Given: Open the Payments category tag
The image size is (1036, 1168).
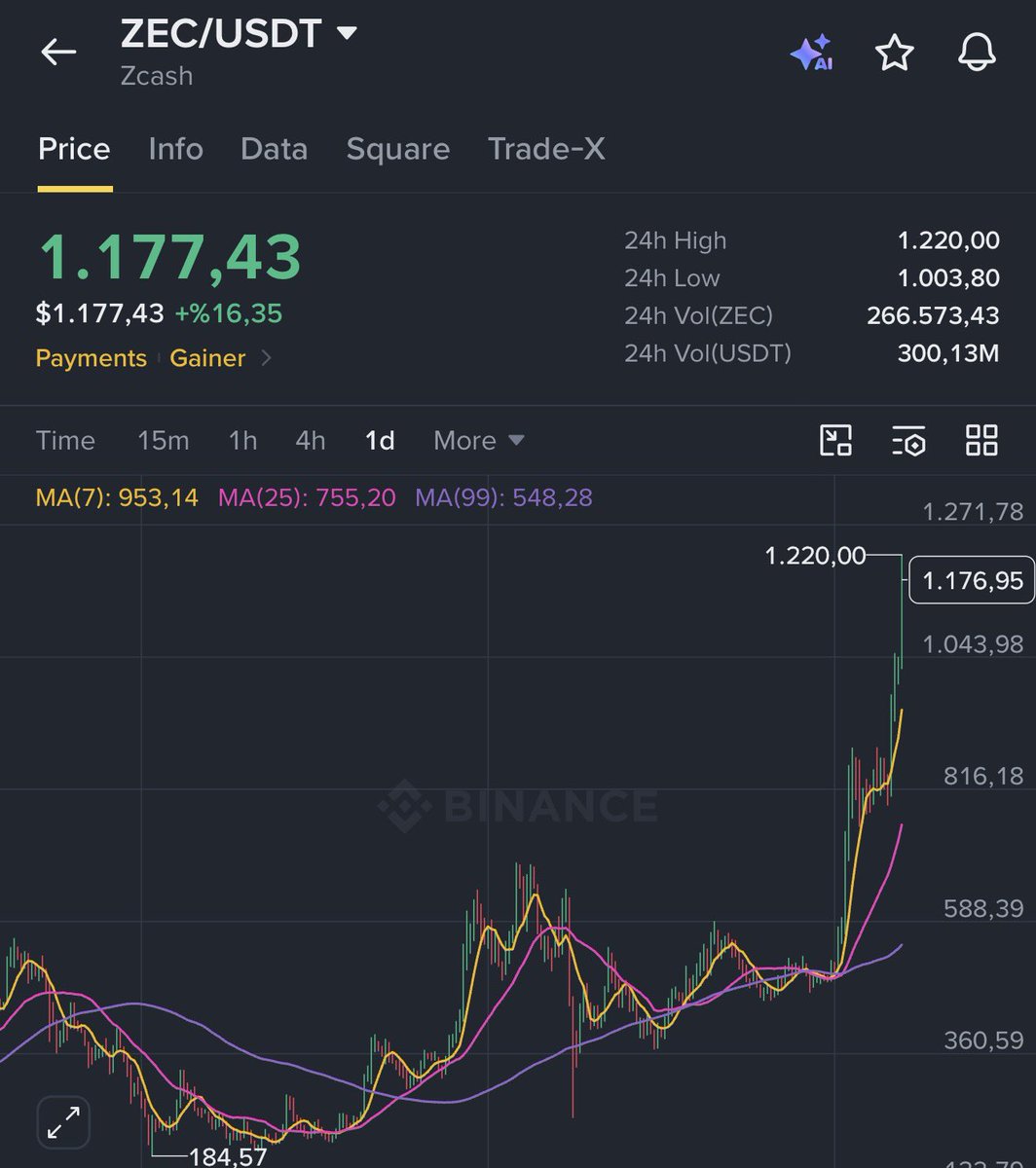Looking at the screenshot, I should pos(91,358).
